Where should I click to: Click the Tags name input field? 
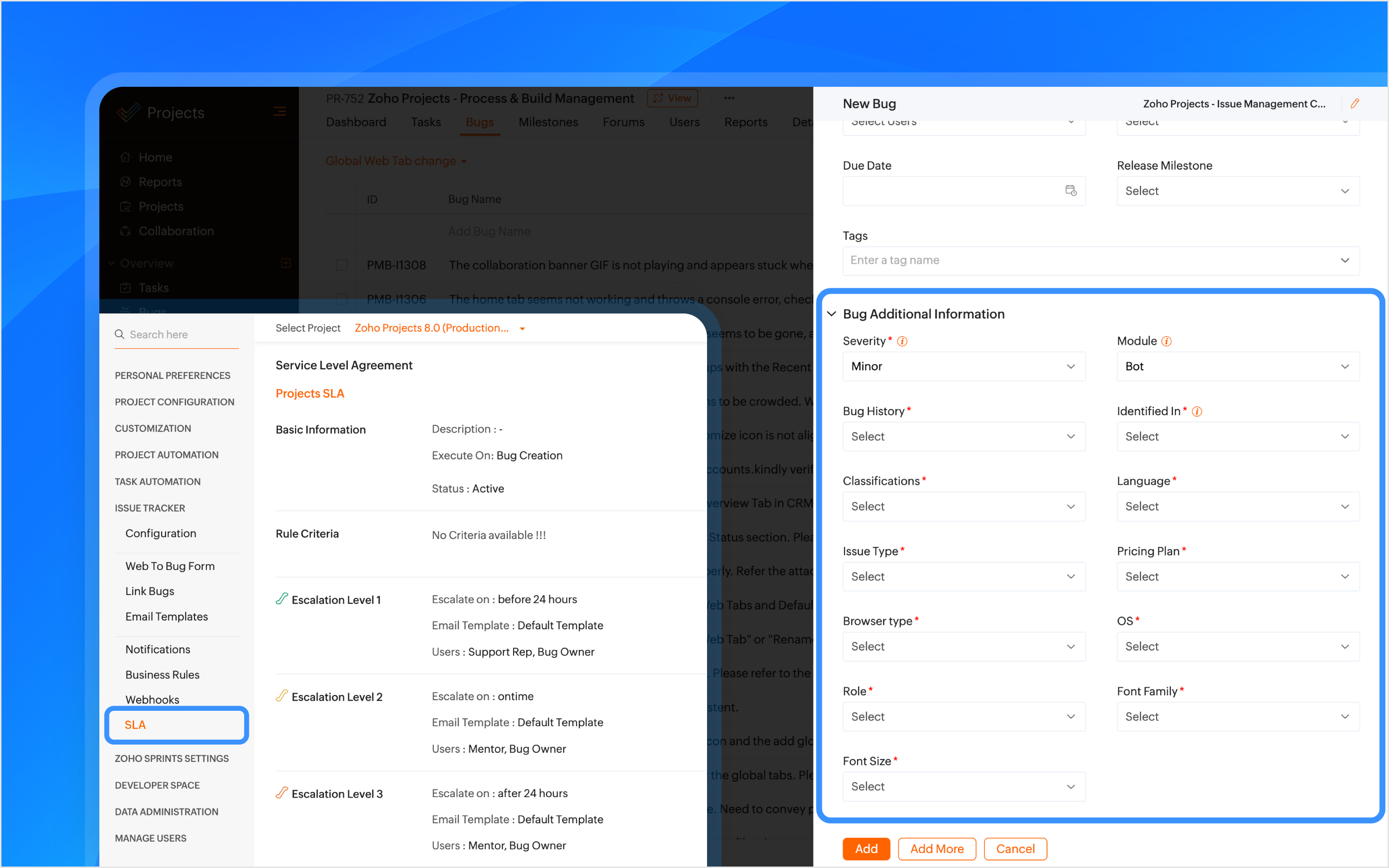pos(1090,260)
